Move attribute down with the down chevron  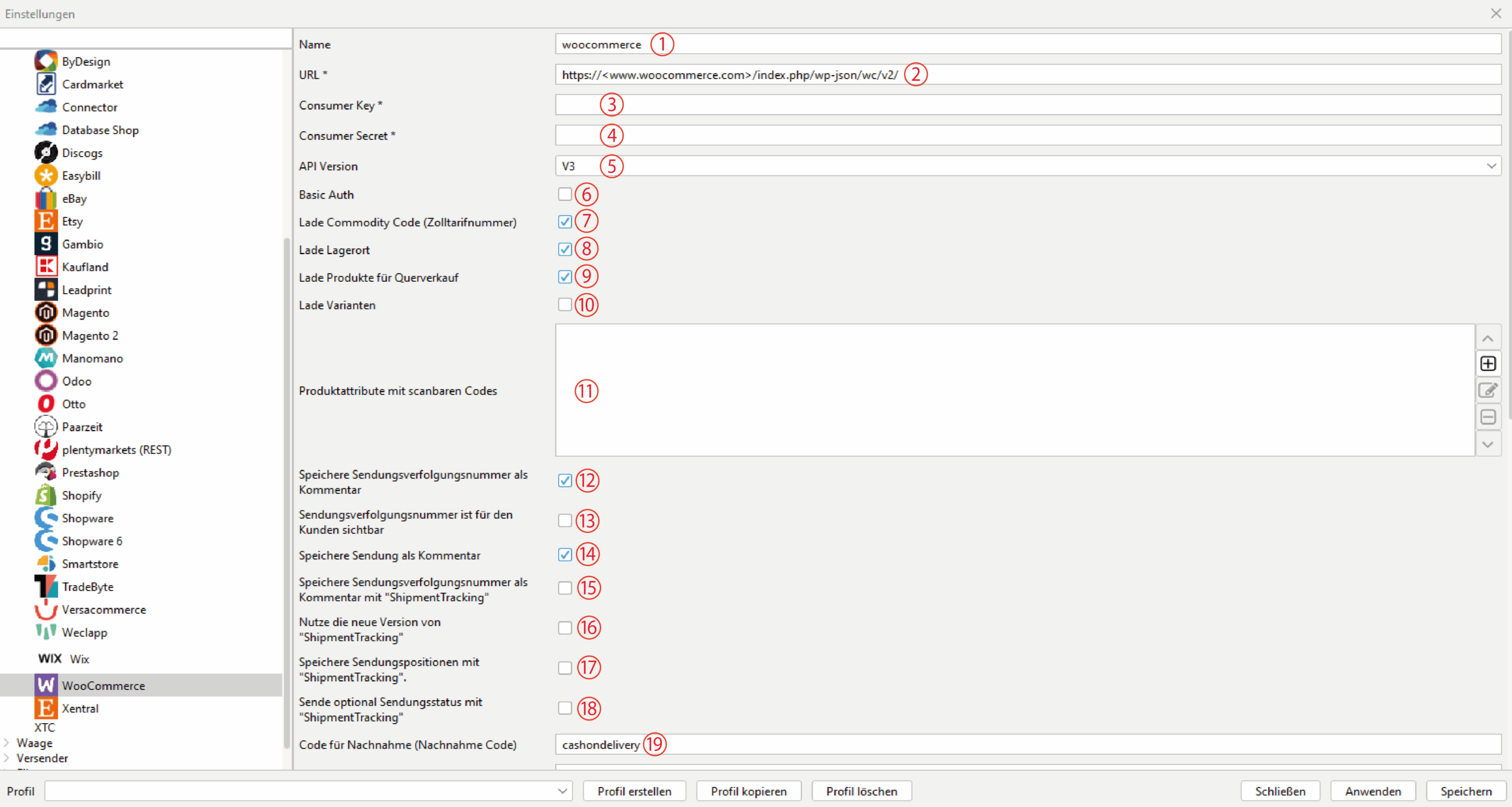[x=1488, y=444]
